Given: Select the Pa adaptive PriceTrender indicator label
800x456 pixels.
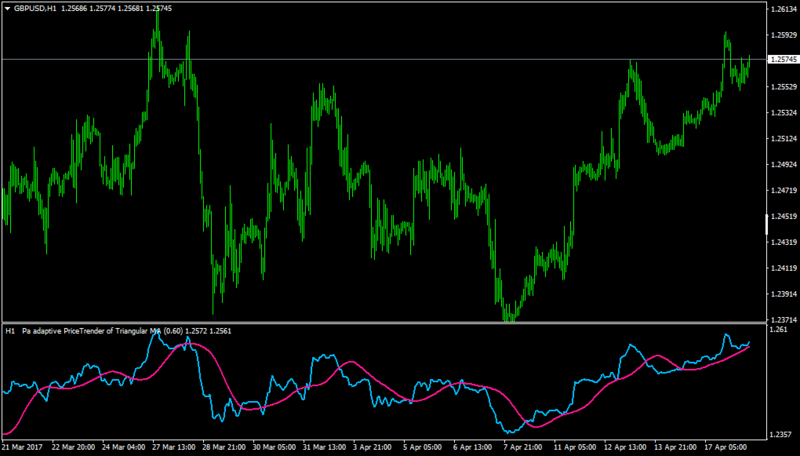Looking at the screenshot, I should click(x=102, y=331).
